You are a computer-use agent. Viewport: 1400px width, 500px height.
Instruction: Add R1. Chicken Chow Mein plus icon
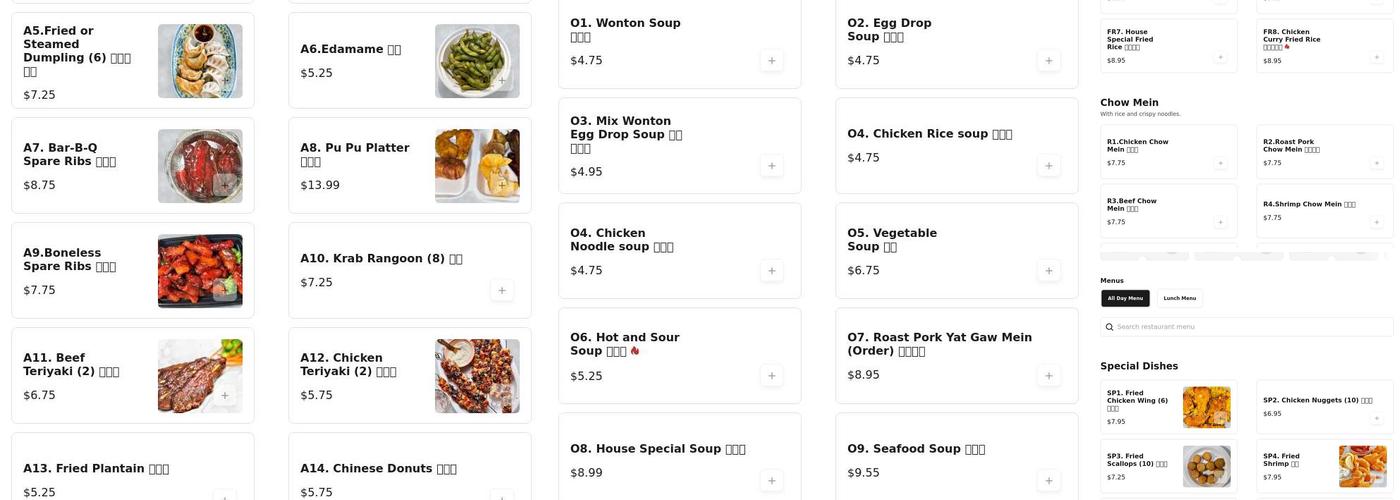click(x=1220, y=163)
